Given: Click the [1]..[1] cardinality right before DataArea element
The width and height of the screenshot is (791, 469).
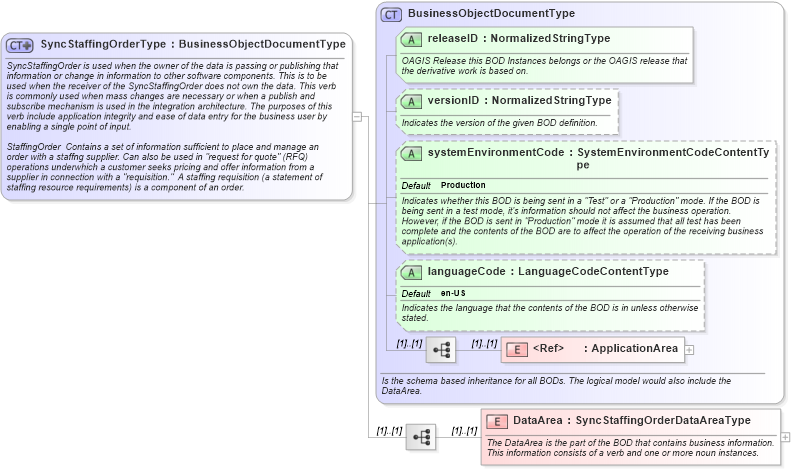Looking at the screenshot, I should (x=464, y=431).
